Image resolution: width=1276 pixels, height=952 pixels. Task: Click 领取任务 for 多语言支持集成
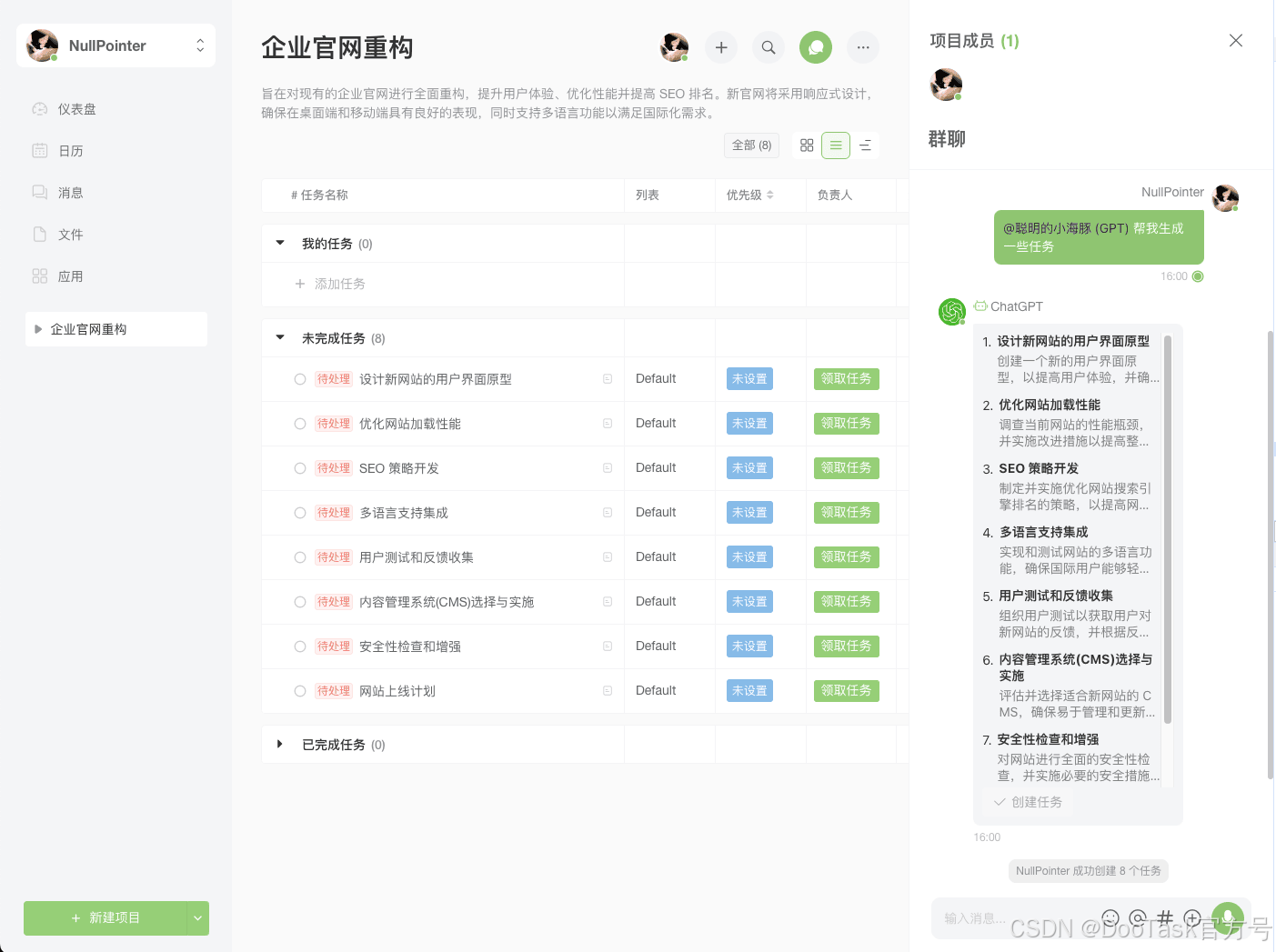click(847, 513)
